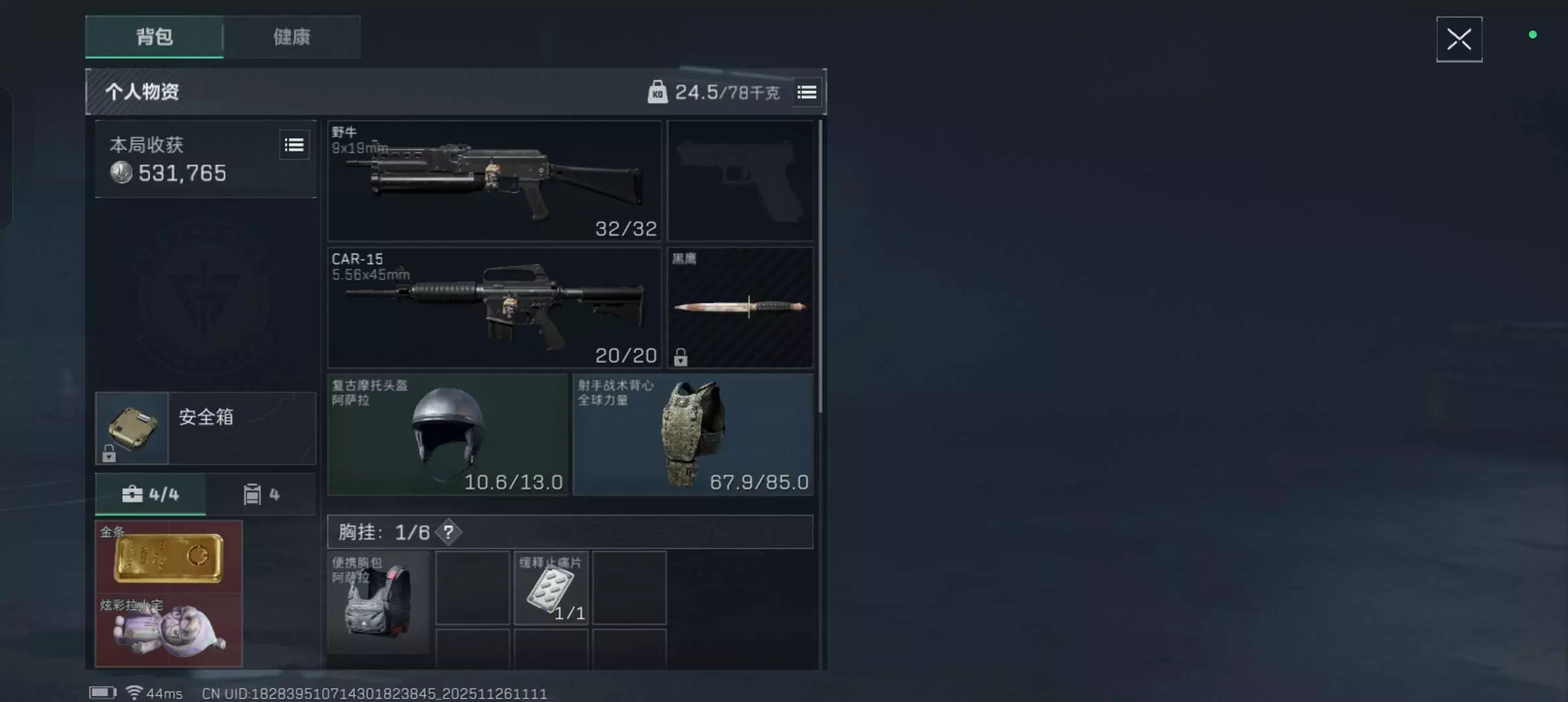Open the 射手战术背心 armor vest slot

pyautogui.click(x=693, y=434)
